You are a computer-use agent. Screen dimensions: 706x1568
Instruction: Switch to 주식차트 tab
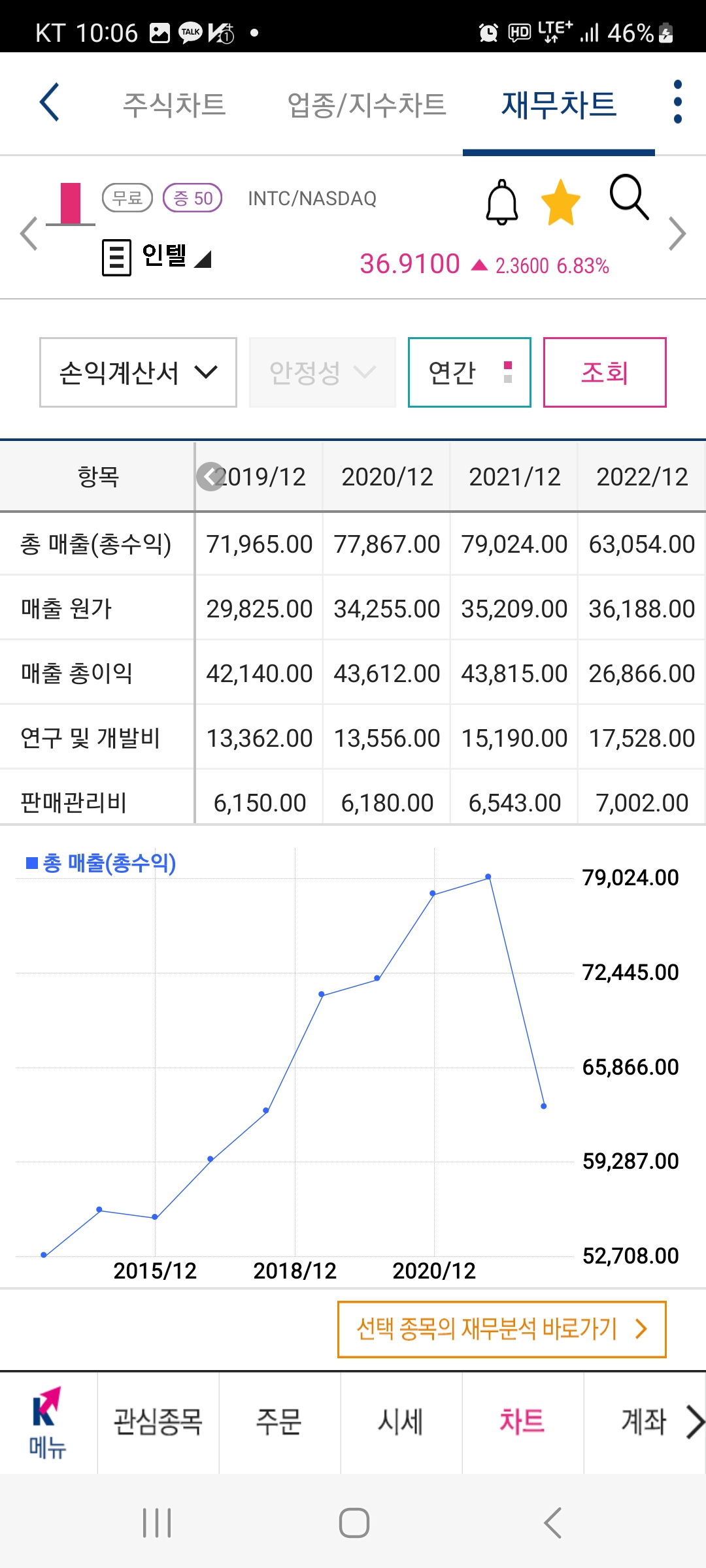[175, 105]
